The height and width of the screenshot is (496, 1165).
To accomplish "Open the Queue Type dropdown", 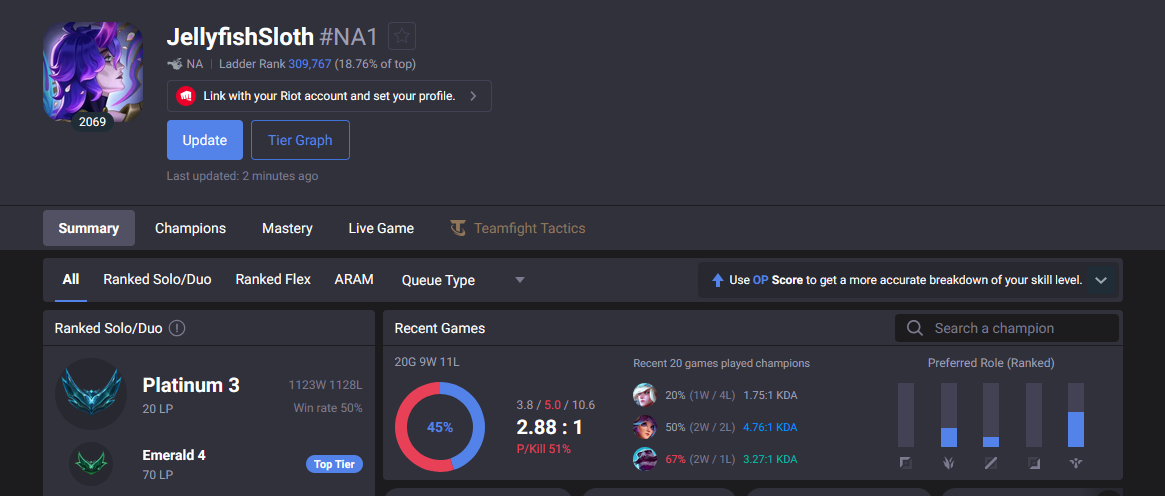I will pyautogui.click(x=464, y=281).
